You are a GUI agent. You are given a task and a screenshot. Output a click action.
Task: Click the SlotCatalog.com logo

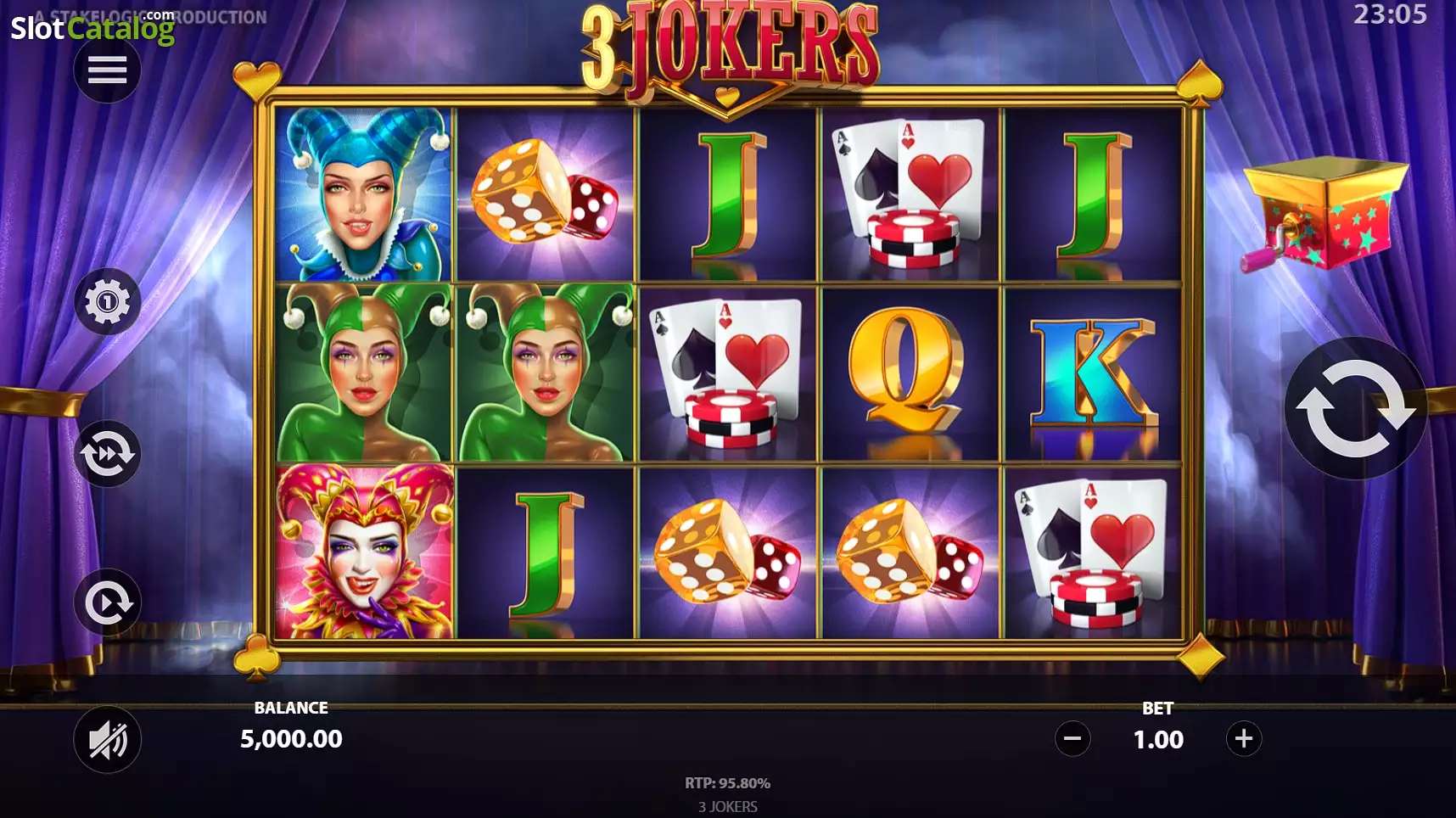click(92, 27)
